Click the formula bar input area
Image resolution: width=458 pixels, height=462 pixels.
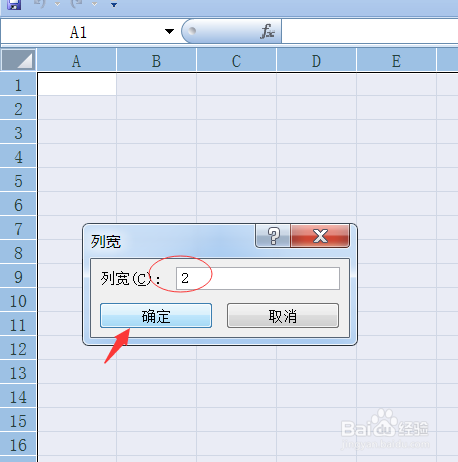click(370, 32)
